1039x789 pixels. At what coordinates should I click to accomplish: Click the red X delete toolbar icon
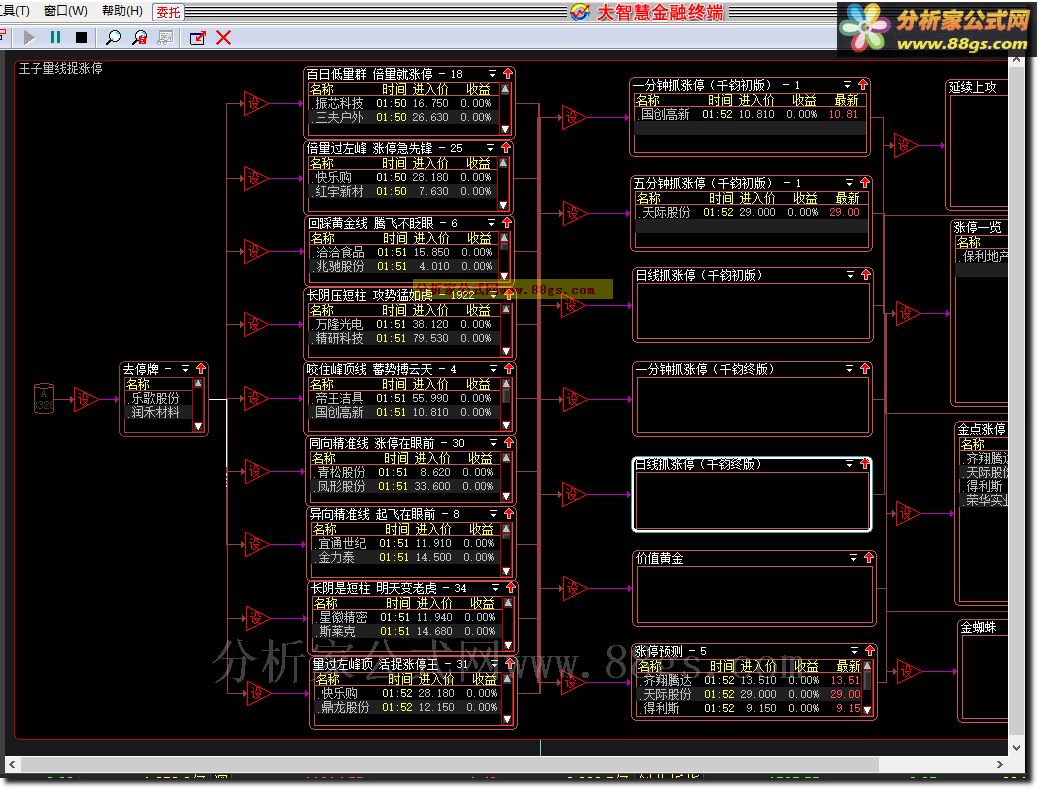pyautogui.click(x=223, y=38)
